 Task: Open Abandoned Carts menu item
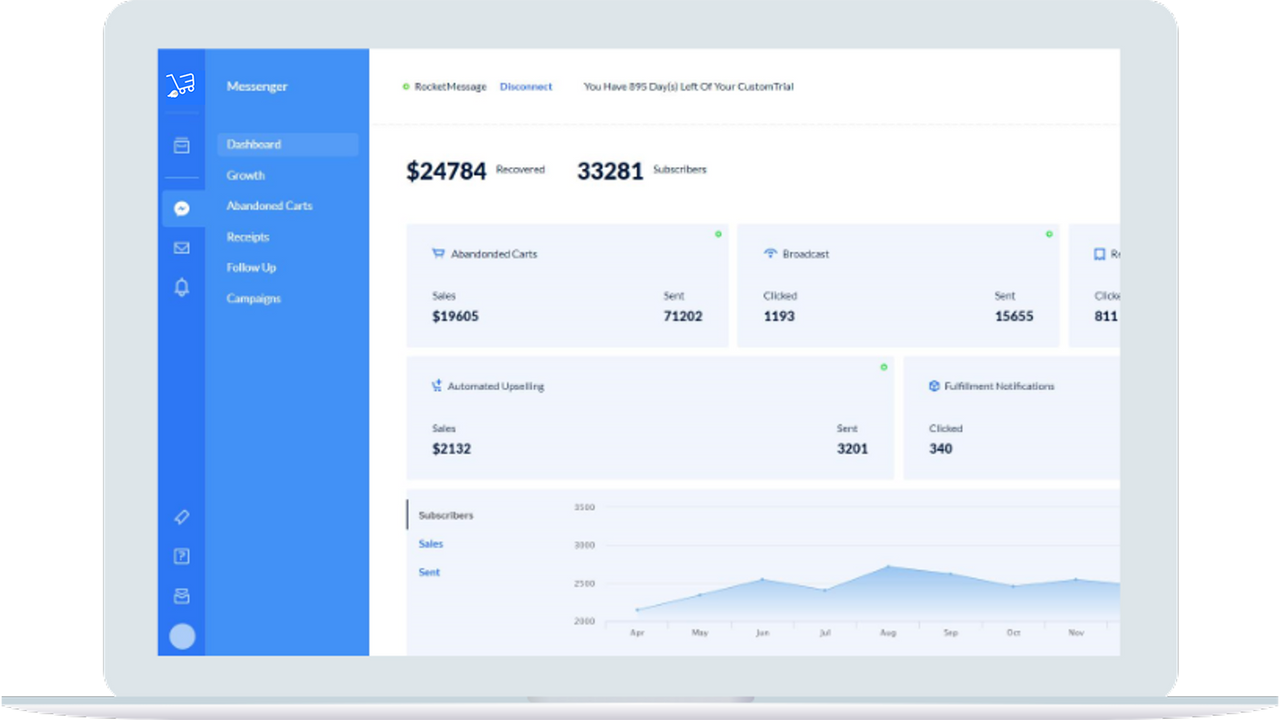[x=269, y=206]
